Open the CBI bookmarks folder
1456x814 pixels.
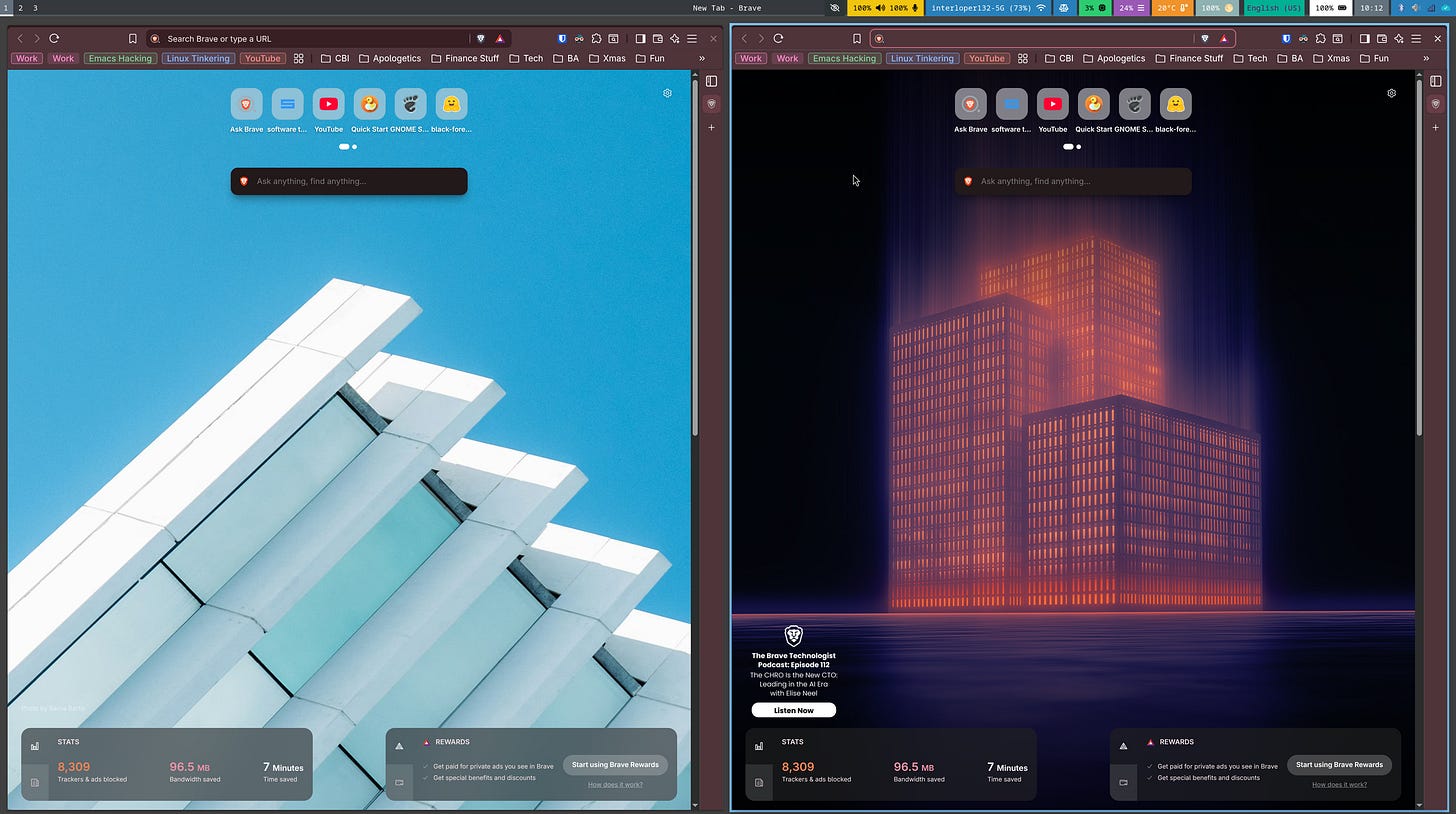(x=336, y=58)
